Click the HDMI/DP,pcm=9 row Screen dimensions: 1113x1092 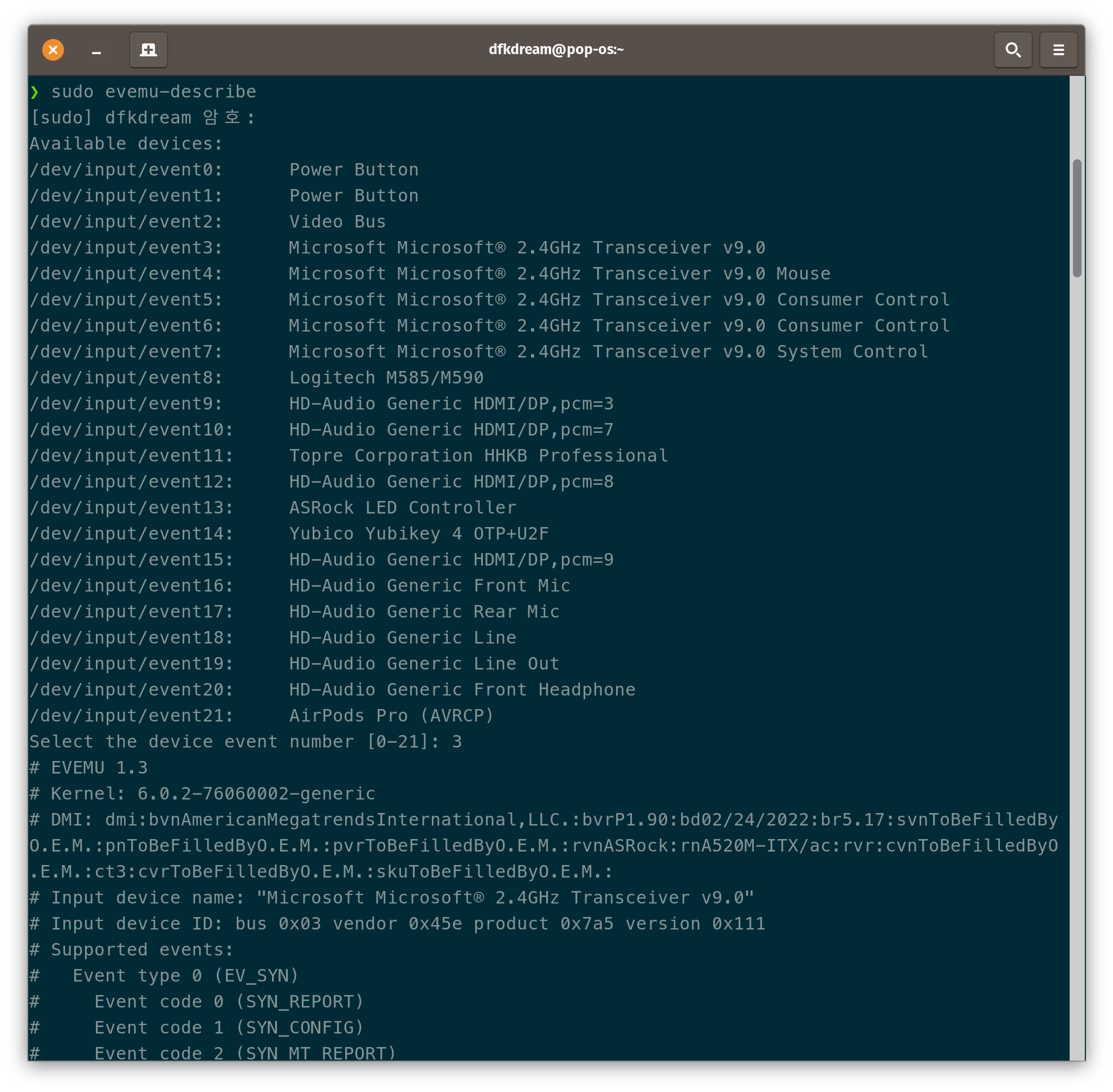click(x=322, y=560)
